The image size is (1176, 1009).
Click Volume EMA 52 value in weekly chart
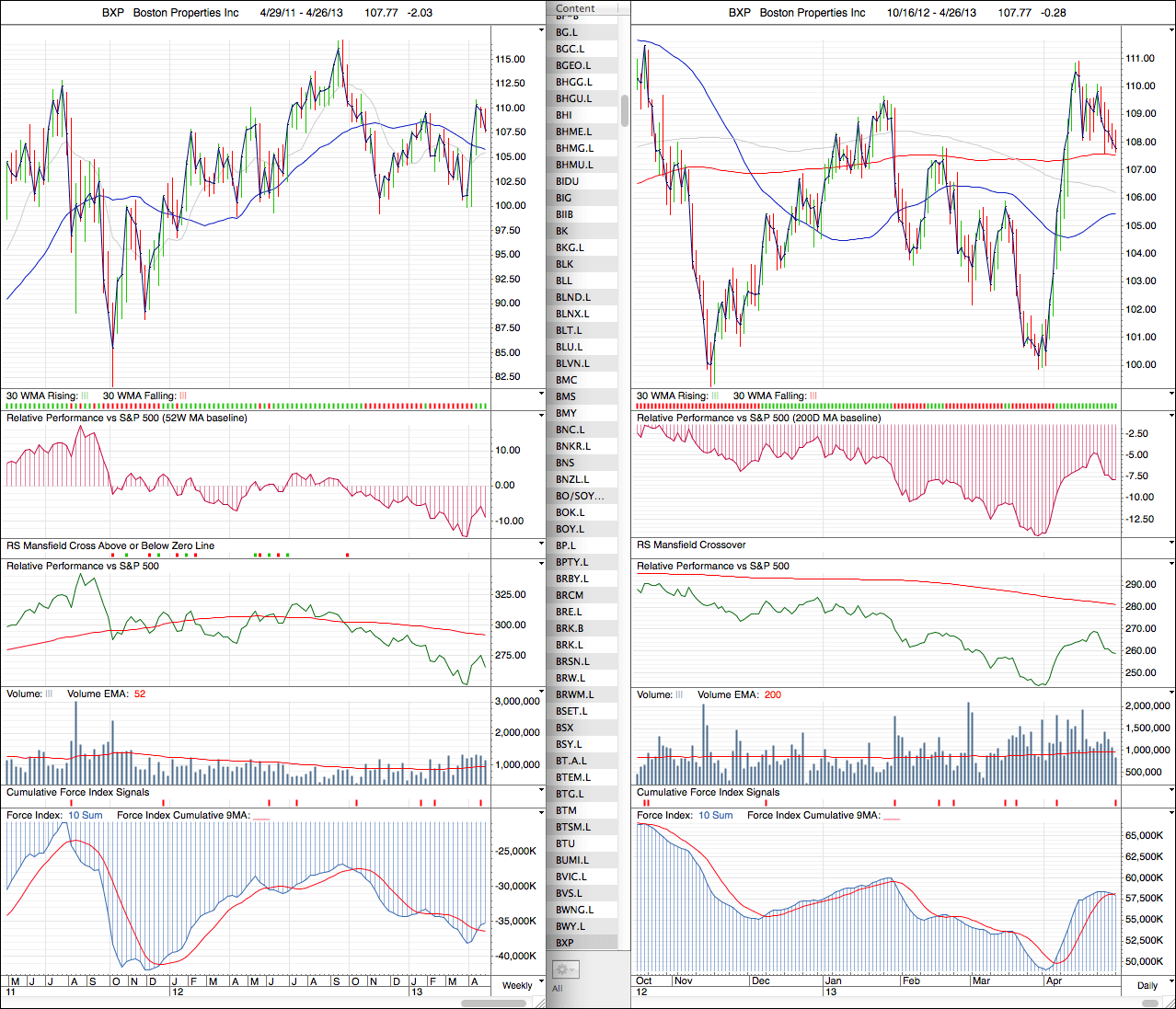tap(140, 694)
